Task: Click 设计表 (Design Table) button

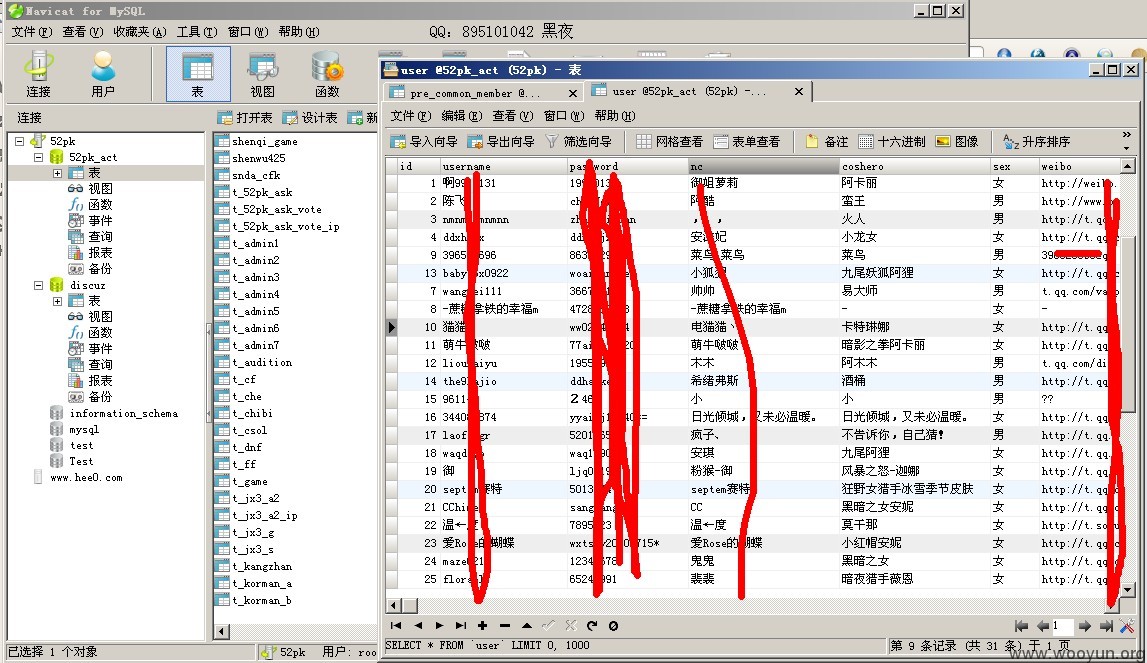Action: (x=309, y=118)
